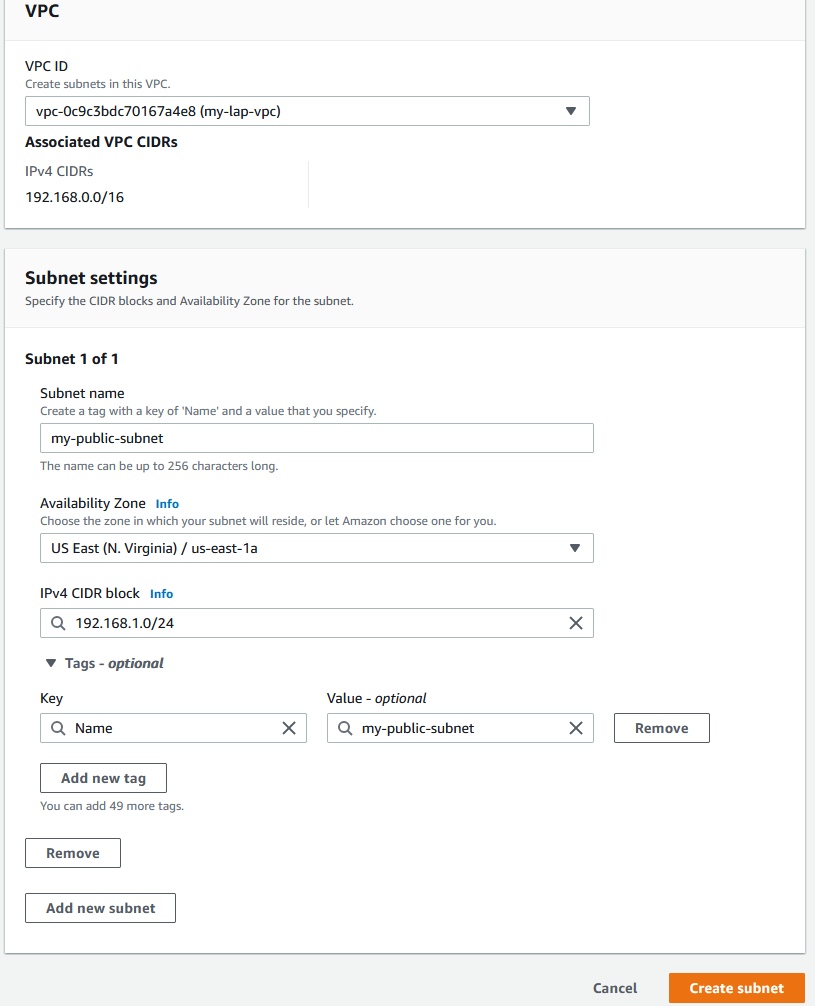
Task: Click the Cancel button
Action: click(x=615, y=988)
